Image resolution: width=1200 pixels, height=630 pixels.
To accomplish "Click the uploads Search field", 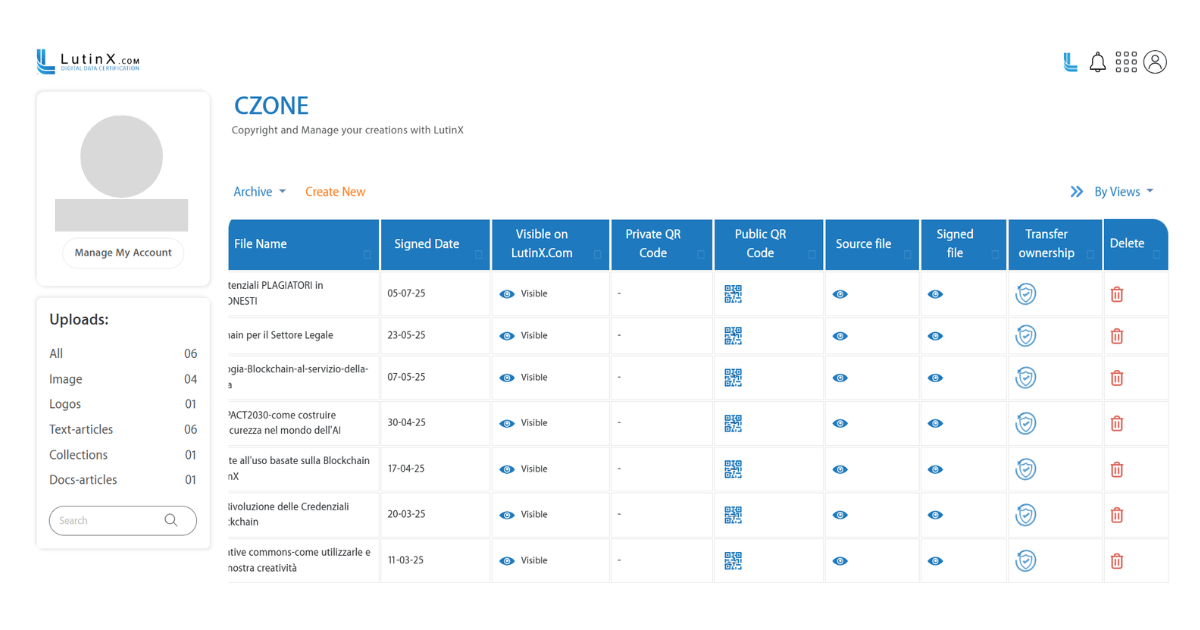I will click(110, 520).
